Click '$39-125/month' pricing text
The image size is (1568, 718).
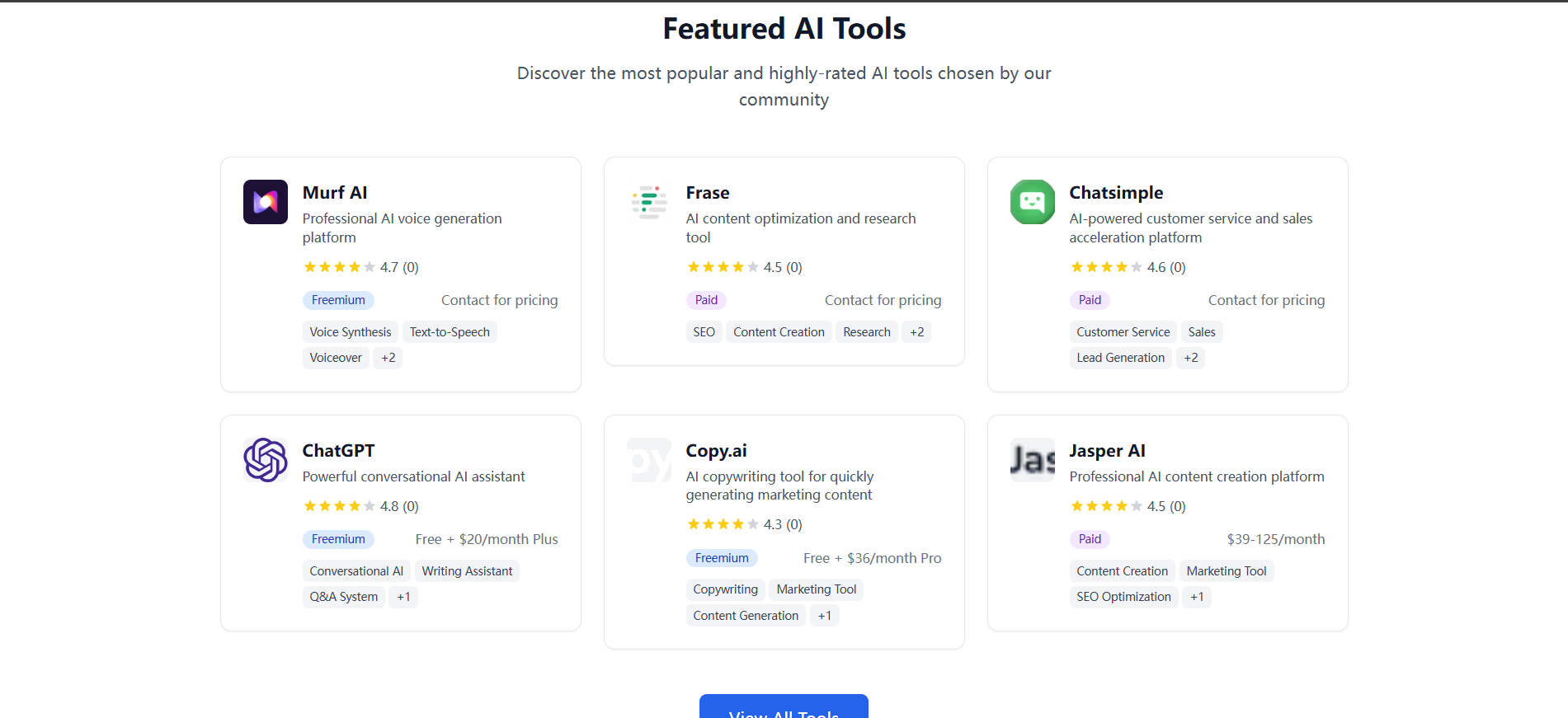pyautogui.click(x=1276, y=539)
